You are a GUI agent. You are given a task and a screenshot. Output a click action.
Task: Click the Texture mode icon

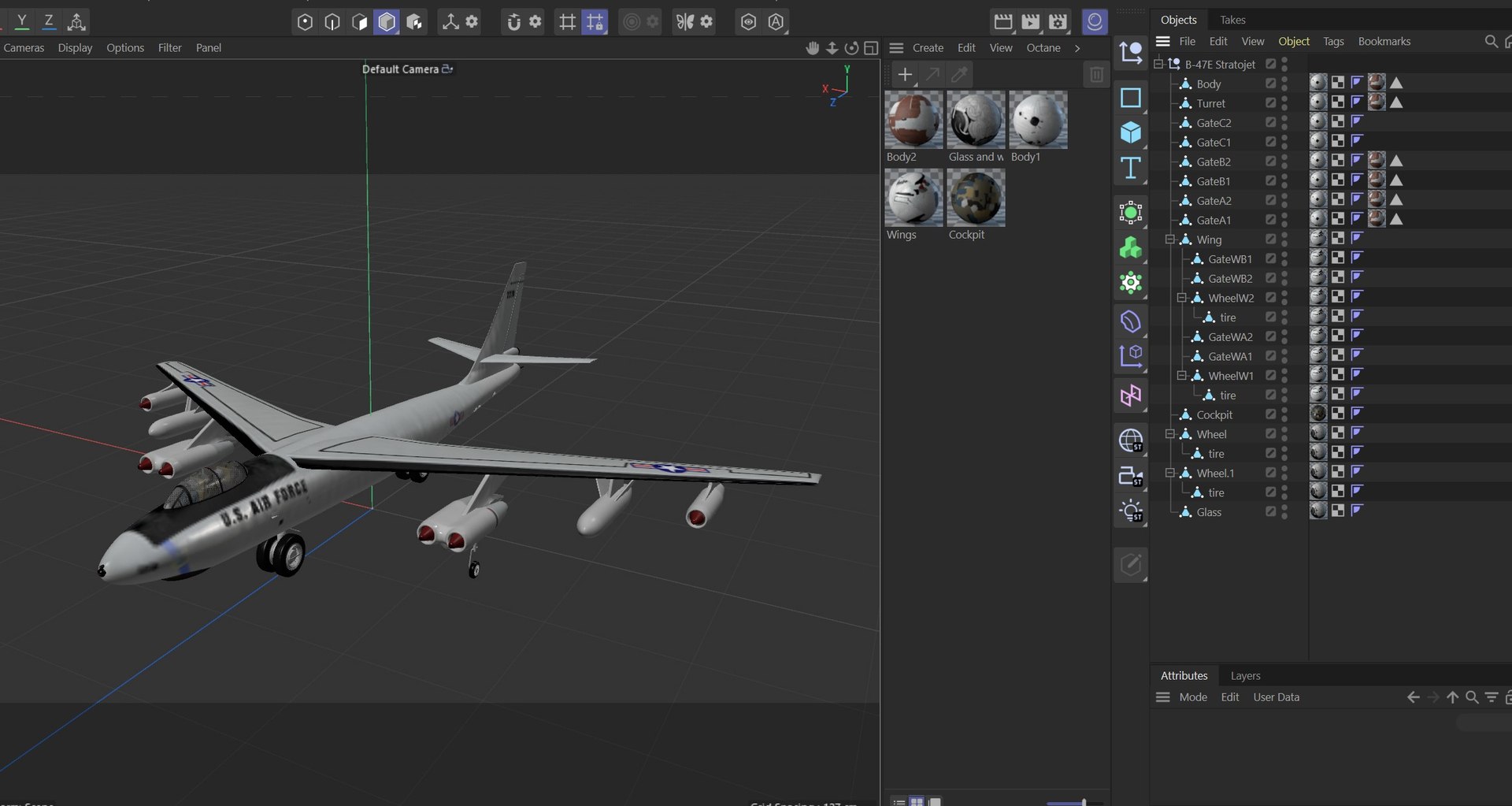pyautogui.click(x=414, y=22)
